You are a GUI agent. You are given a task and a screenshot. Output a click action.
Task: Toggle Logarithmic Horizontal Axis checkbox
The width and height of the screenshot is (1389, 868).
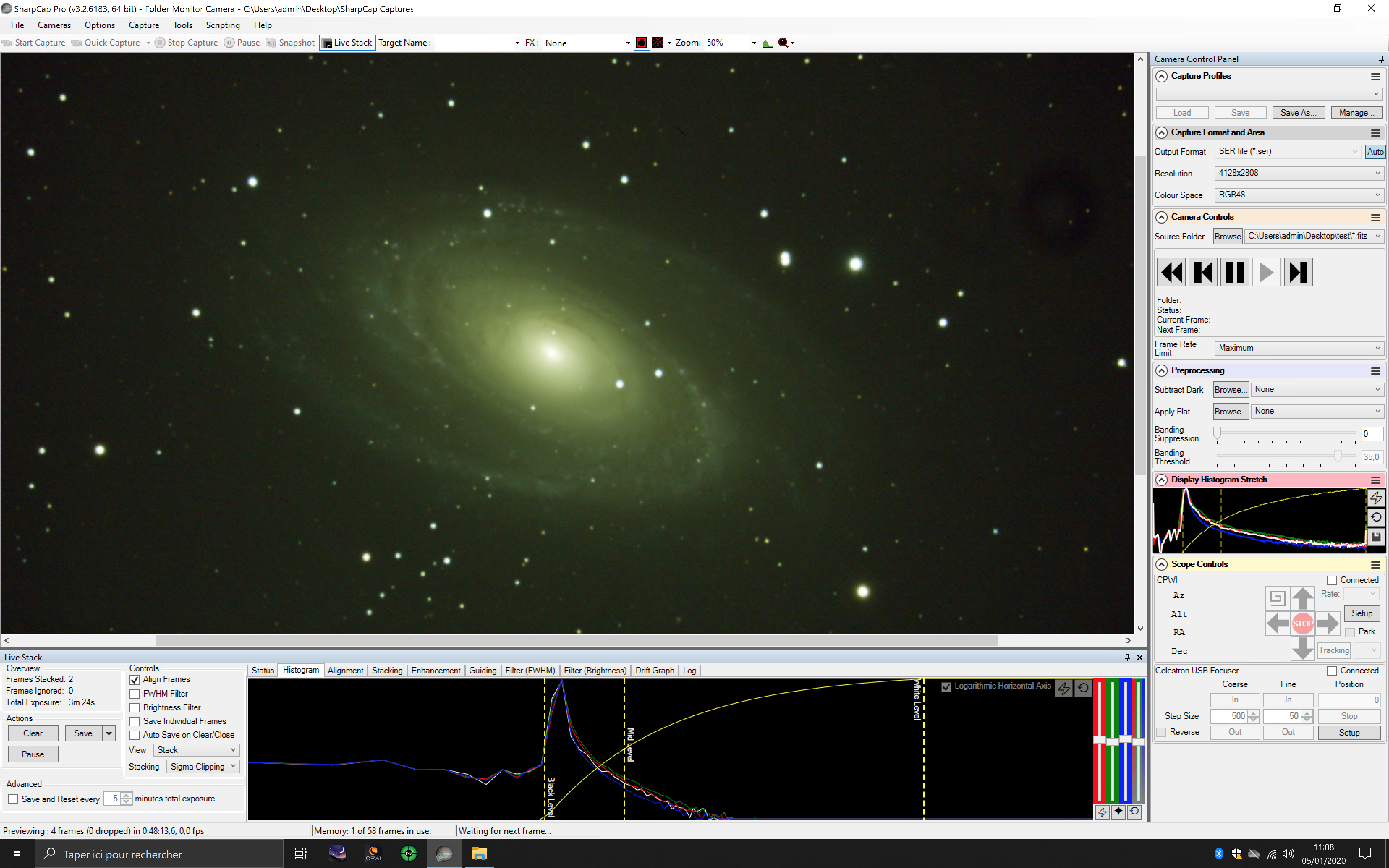pos(947,686)
